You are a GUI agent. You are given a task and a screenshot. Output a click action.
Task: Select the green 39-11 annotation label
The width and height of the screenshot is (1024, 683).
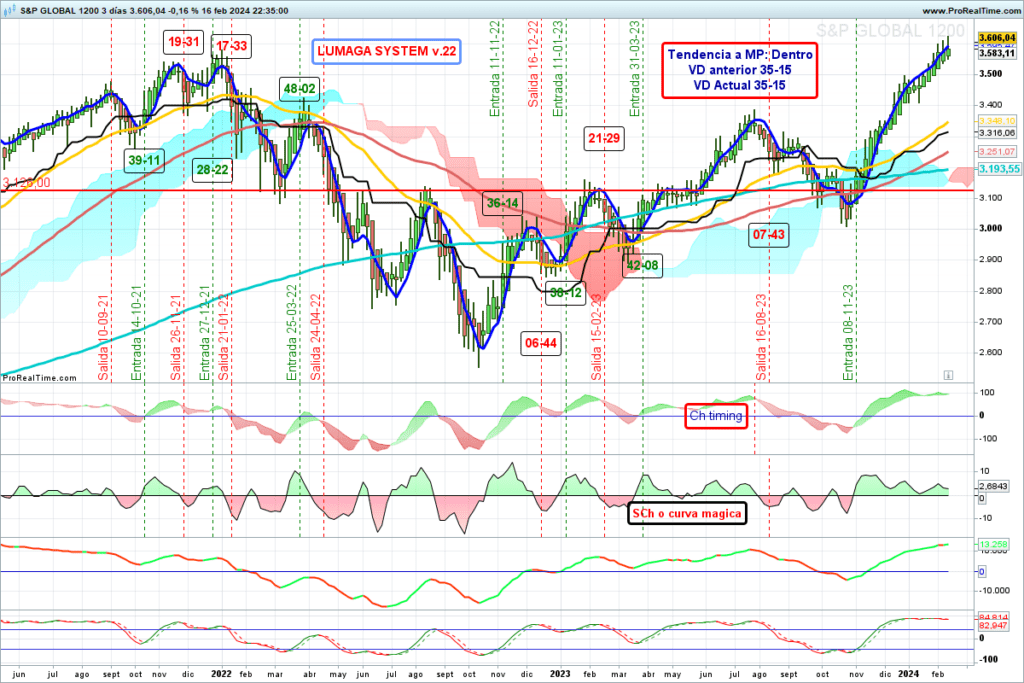click(144, 161)
